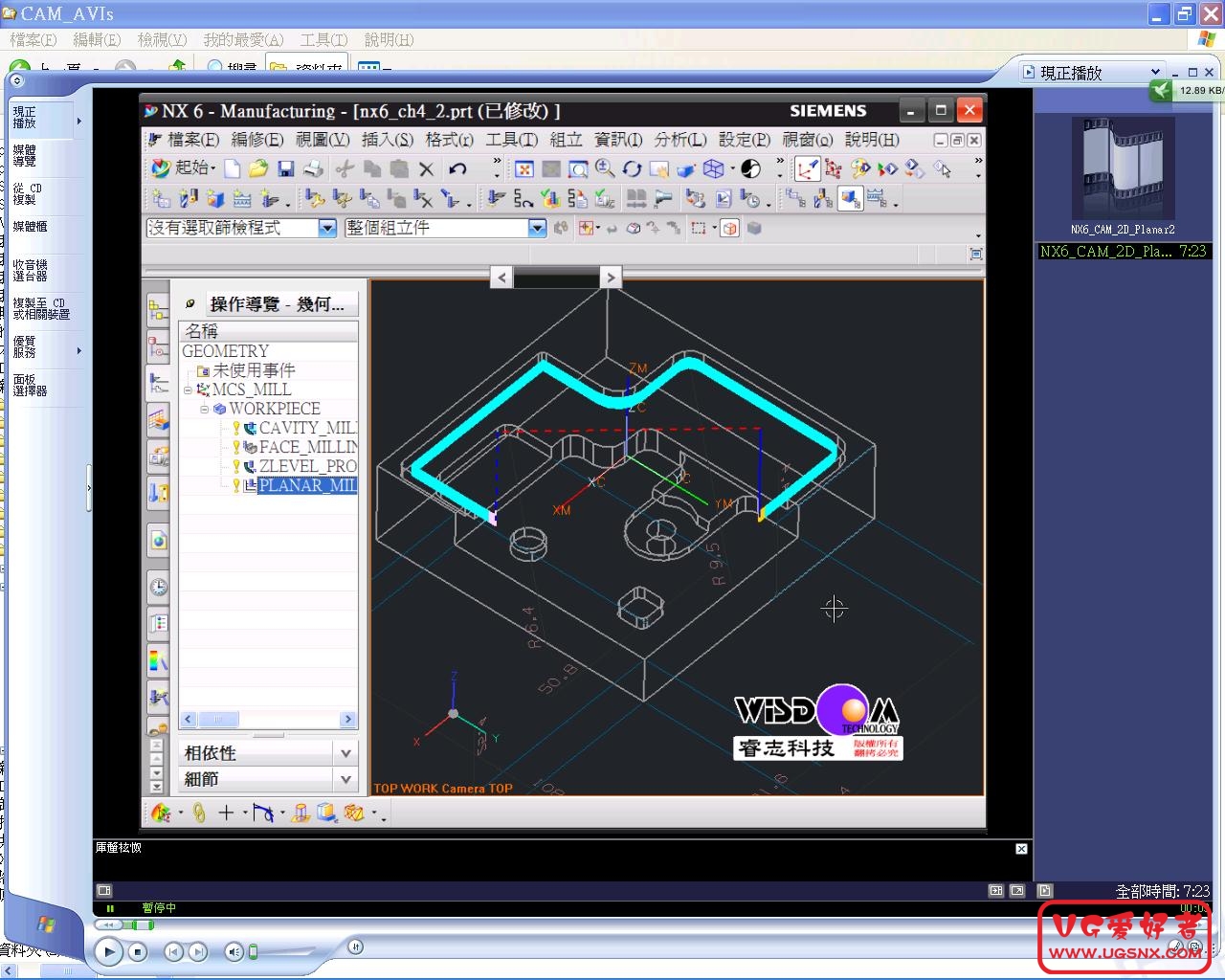Select the PLANAR_MILL operation
The width and height of the screenshot is (1225, 980).
307,485
